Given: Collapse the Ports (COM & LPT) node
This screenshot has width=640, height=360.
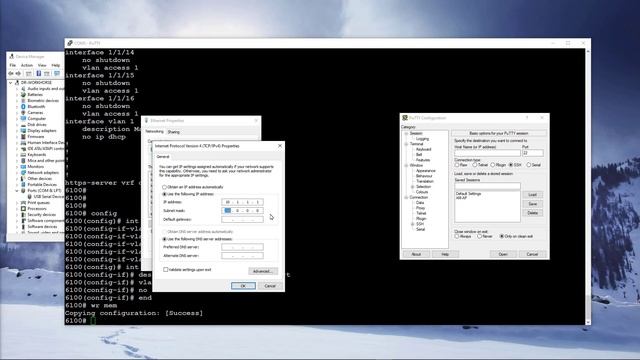Looking at the screenshot, I should pos(17,191).
